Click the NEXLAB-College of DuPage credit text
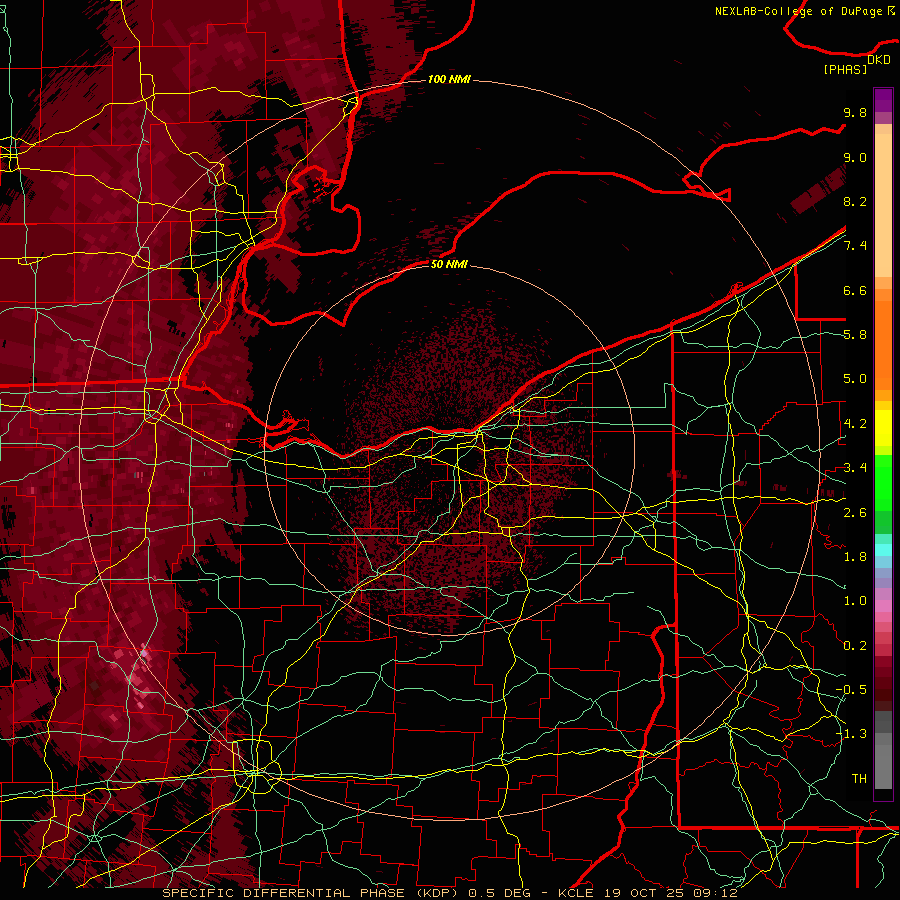The width and height of the screenshot is (900, 900). (801, 11)
